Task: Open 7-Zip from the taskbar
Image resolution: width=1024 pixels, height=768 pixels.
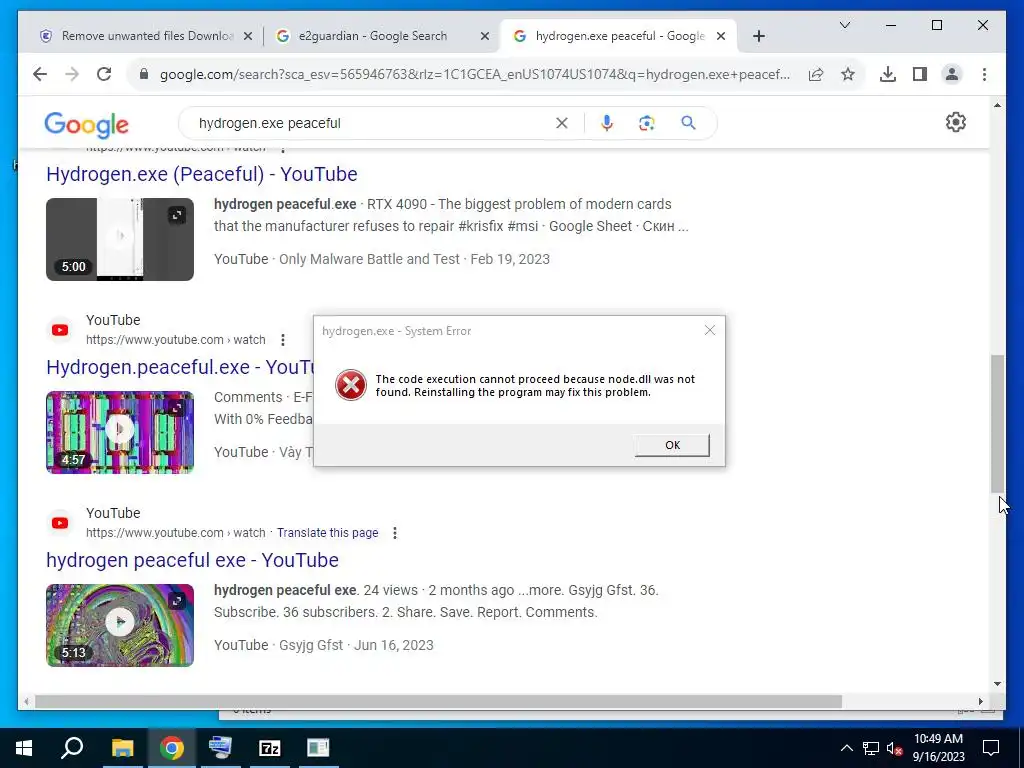Action: click(x=269, y=748)
